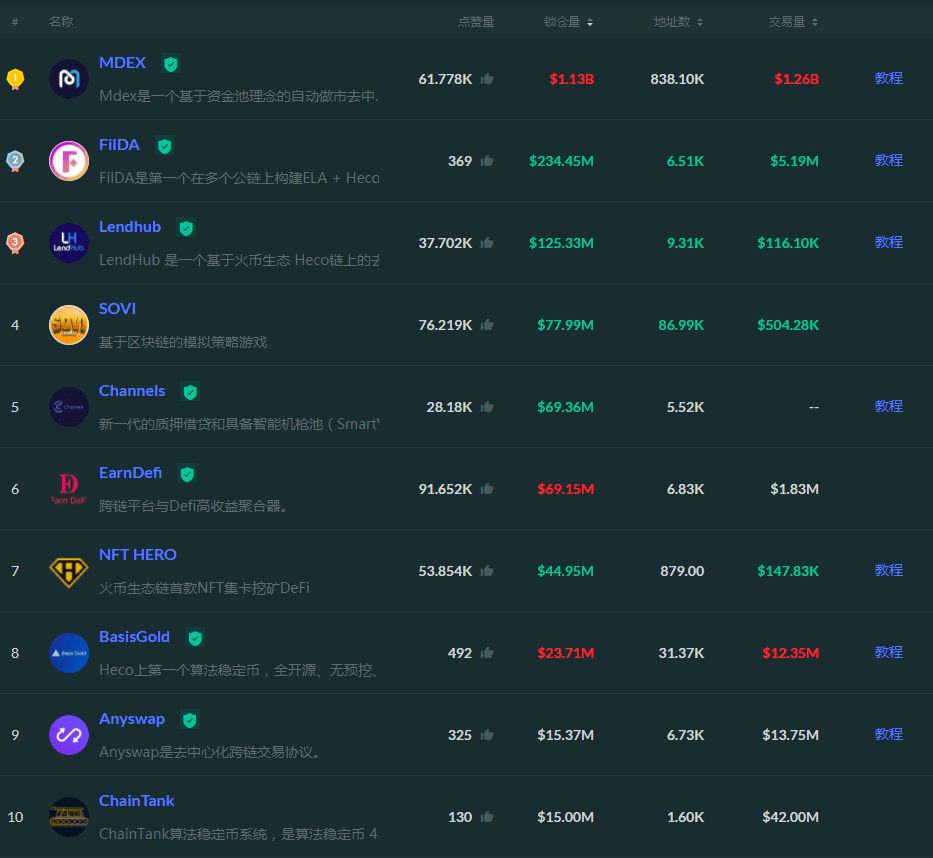Click the Anyswap project logo
Image resolution: width=933 pixels, height=858 pixels.
pyautogui.click(x=68, y=735)
